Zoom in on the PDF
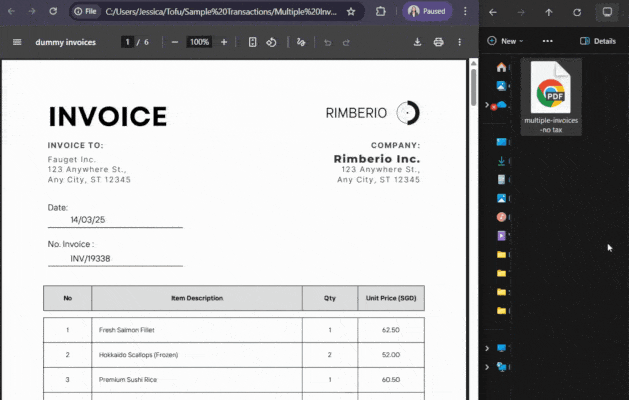This screenshot has width=629, height=400. click(x=224, y=42)
